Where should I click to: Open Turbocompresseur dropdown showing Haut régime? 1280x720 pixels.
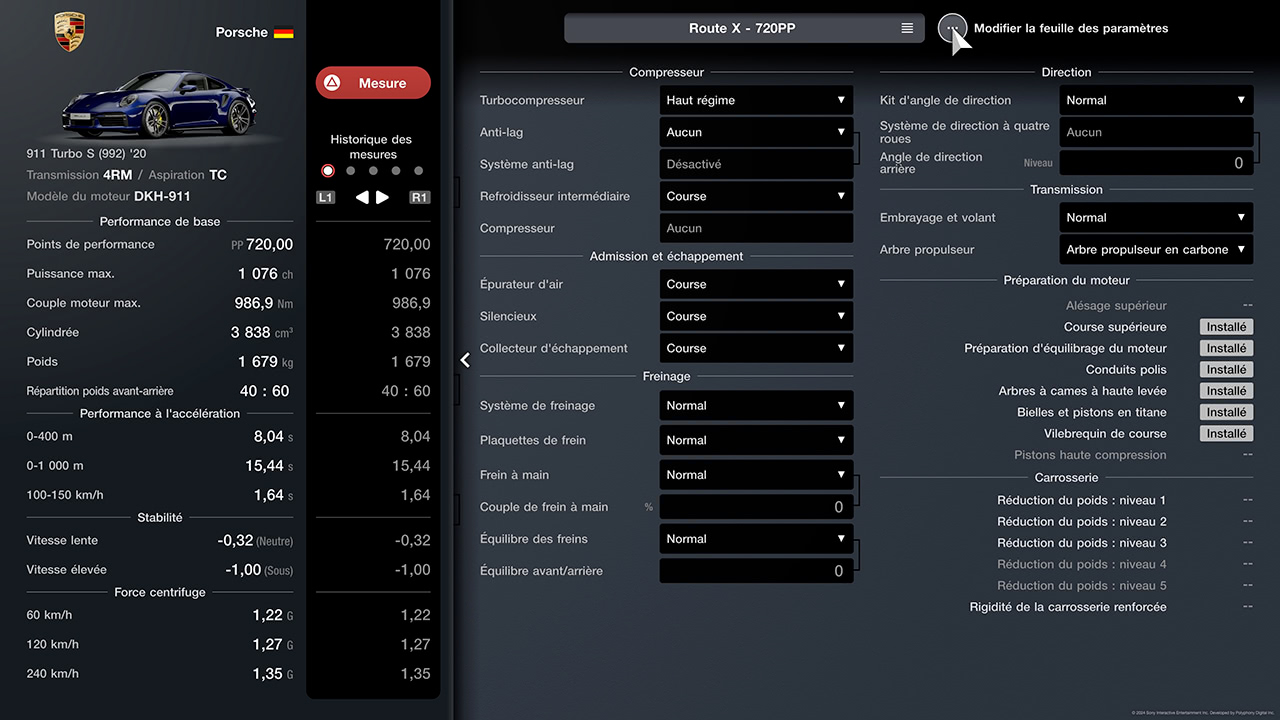click(x=756, y=100)
